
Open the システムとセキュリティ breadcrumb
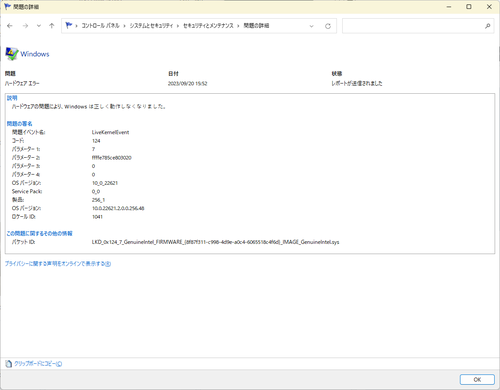(151, 26)
